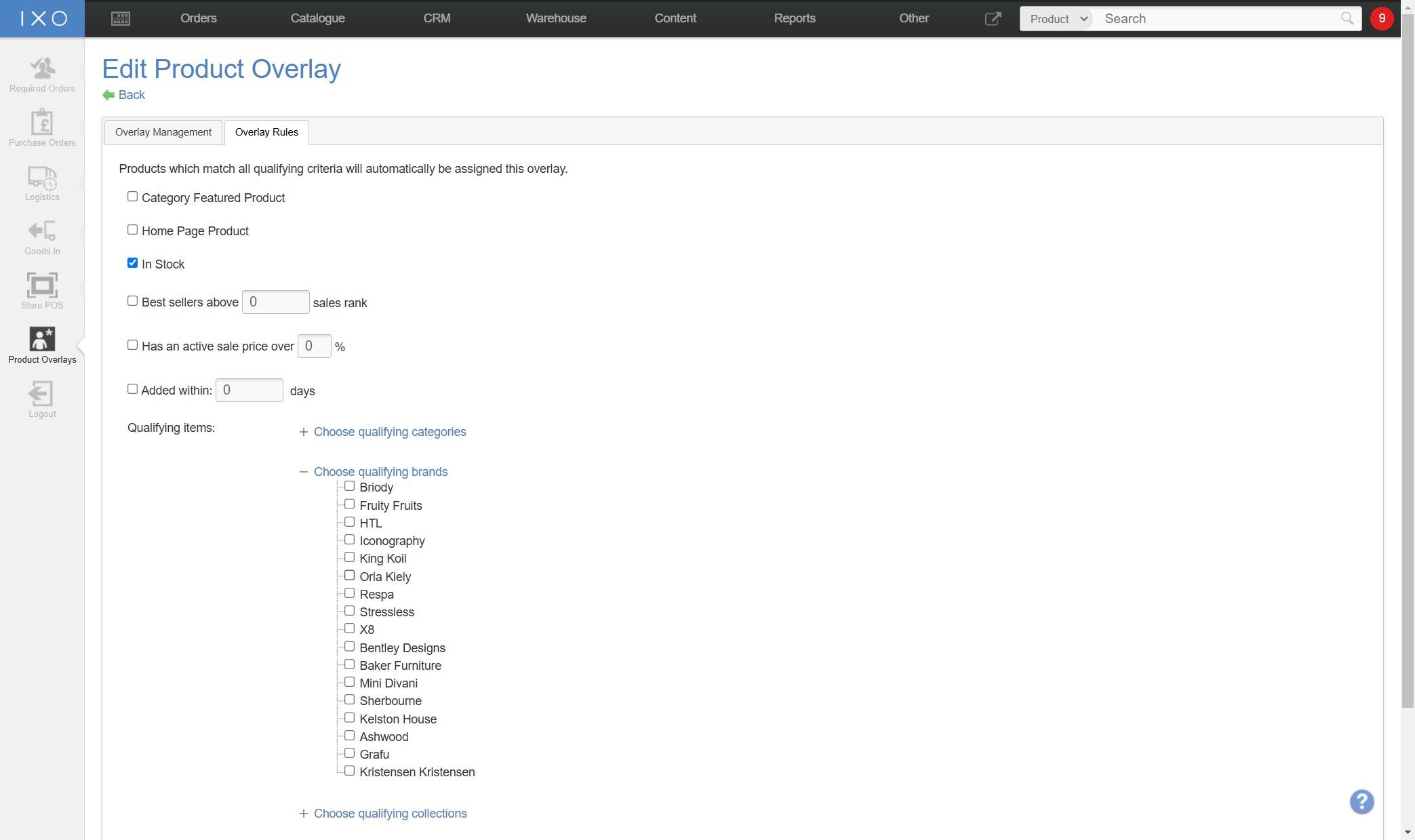Open the Warehouse menu
This screenshot has width=1415, height=840.
[555, 18]
